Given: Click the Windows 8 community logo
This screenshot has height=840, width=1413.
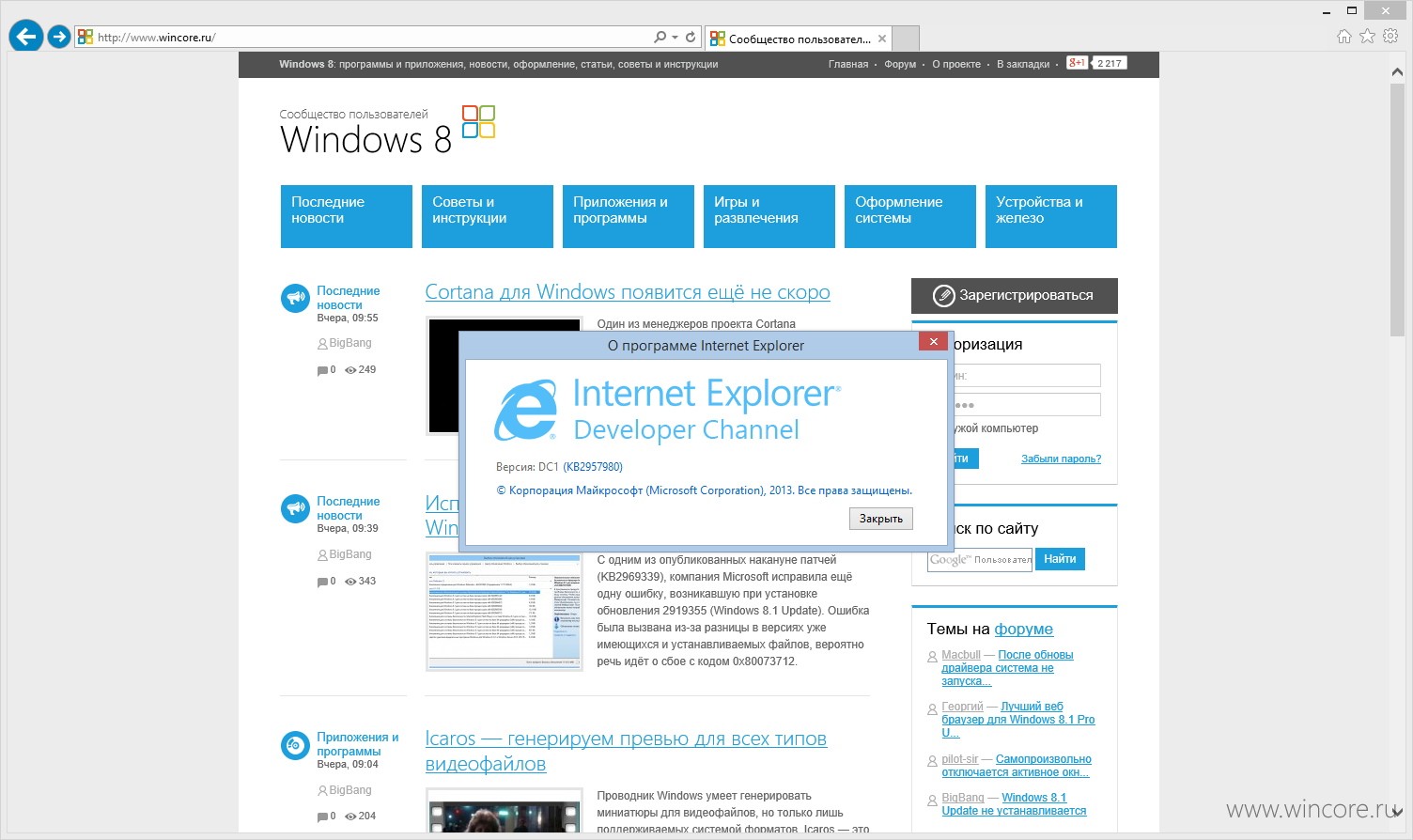Looking at the screenshot, I should 387,130.
